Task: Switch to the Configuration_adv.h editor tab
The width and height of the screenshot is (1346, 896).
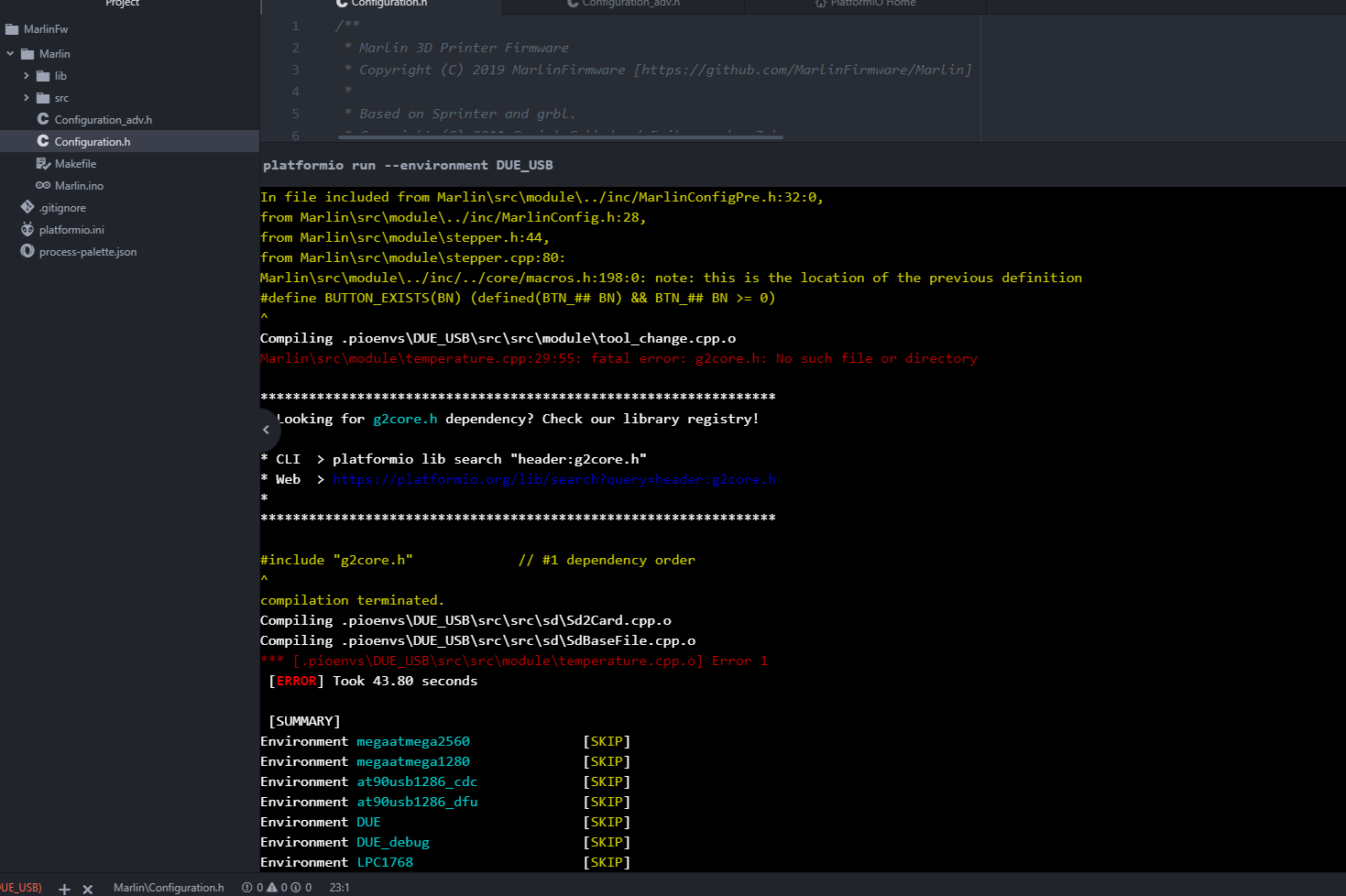Action: click(623, 5)
